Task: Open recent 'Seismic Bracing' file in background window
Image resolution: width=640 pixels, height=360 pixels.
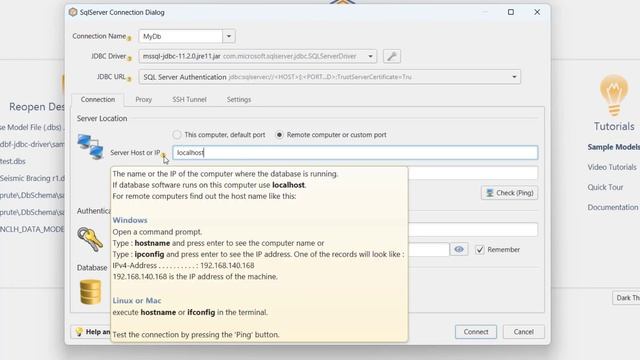Action: tap(32, 178)
